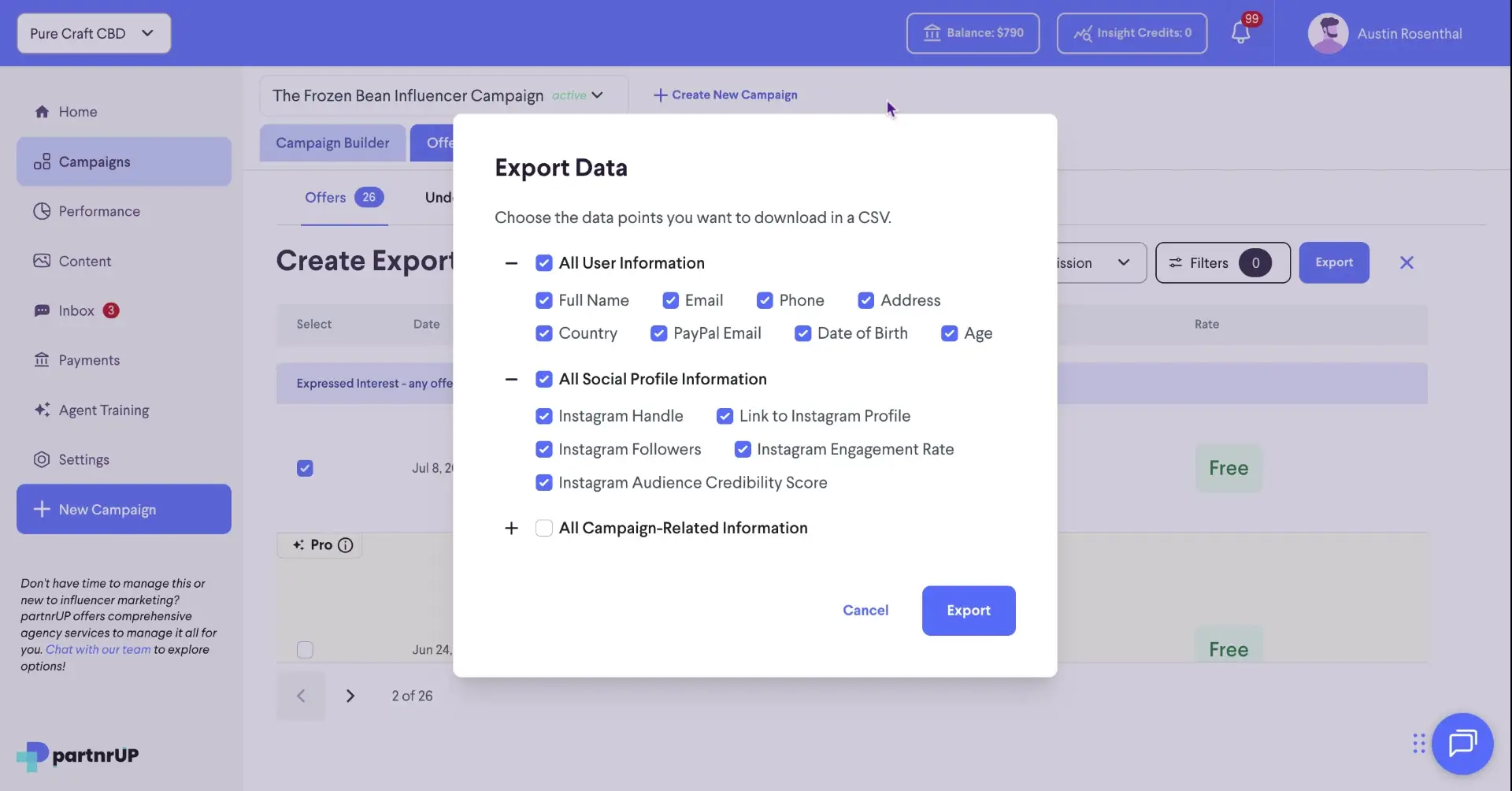Viewport: 1512px width, 791px height.
Task: Open the Inbox from the sidebar
Action: (x=76, y=310)
